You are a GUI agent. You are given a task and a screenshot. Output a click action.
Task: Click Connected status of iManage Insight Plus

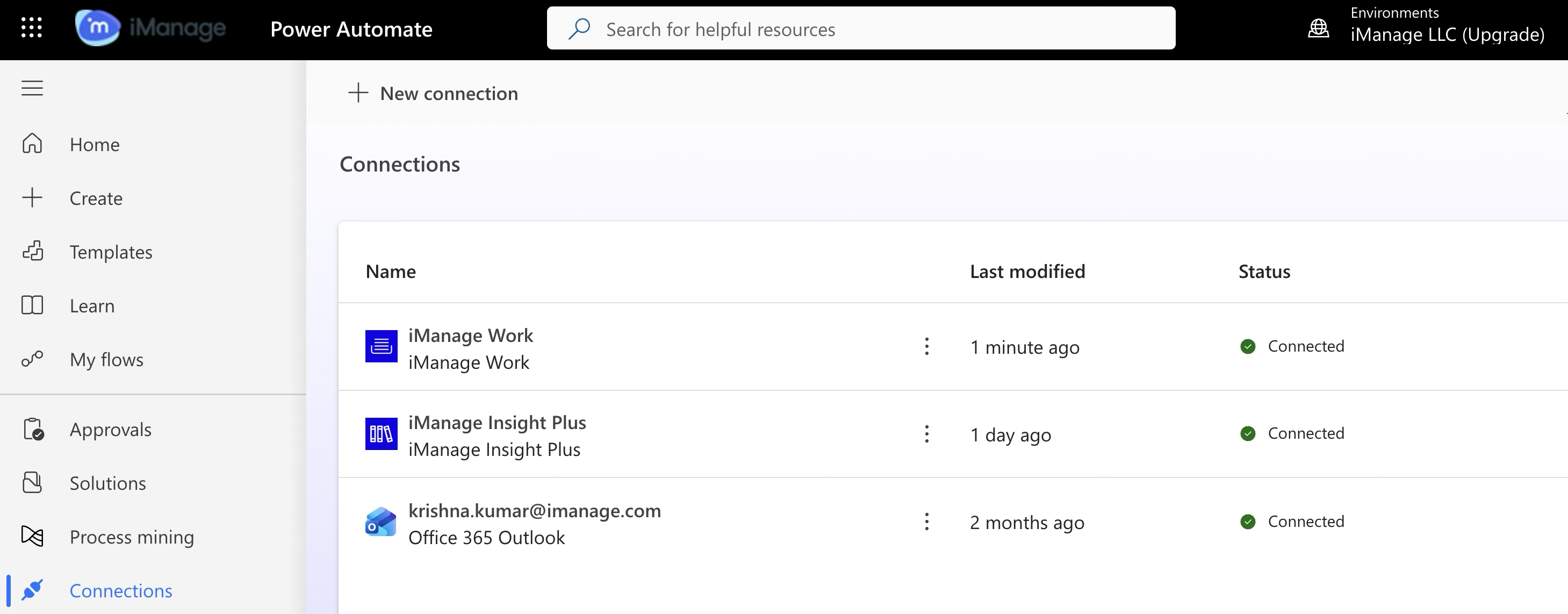pyautogui.click(x=1306, y=433)
